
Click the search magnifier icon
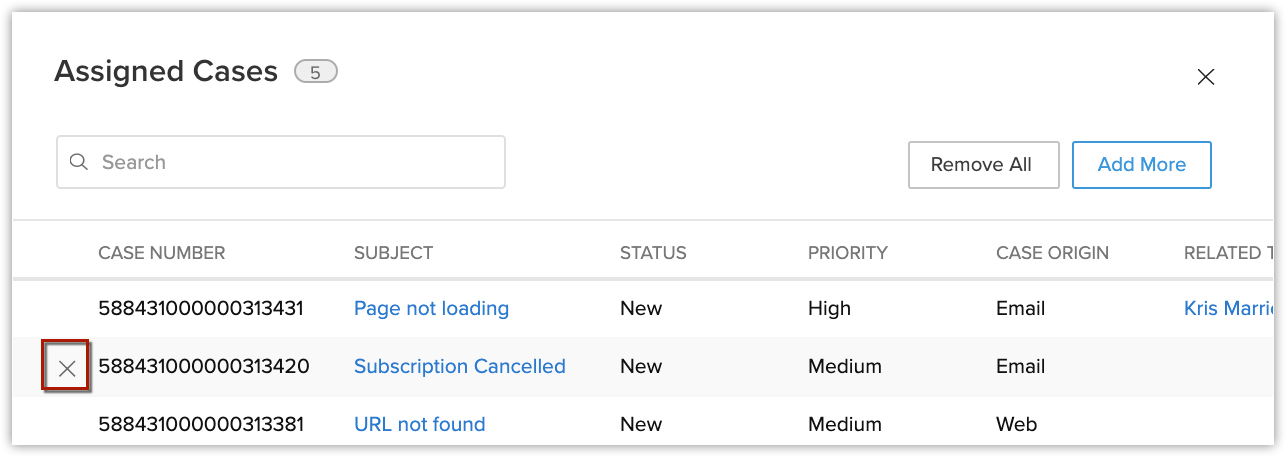79,162
